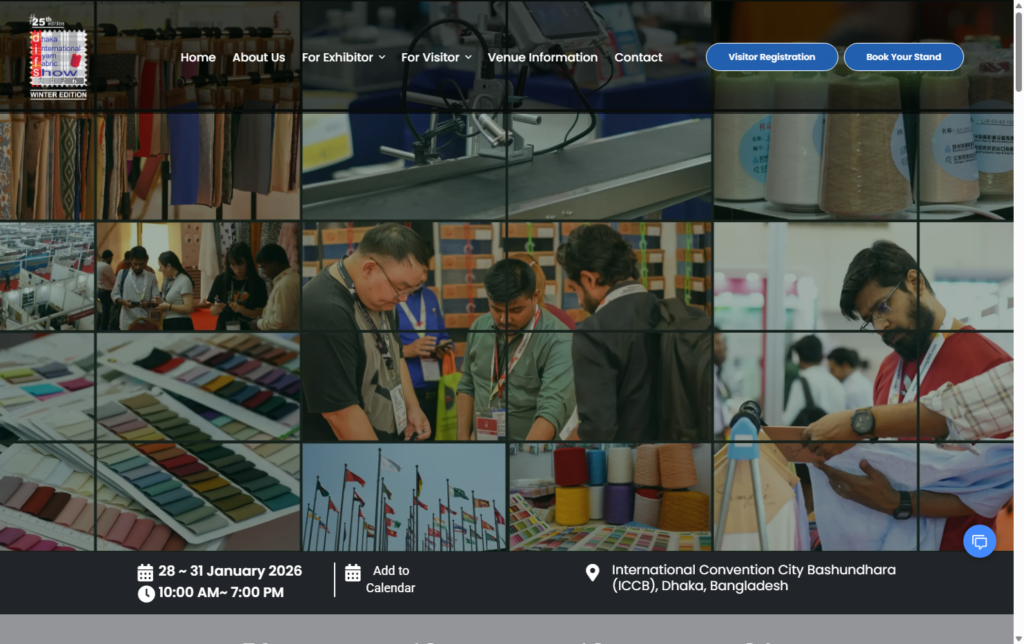The height and width of the screenshot is (644, 1024).
Task: Expand the For Visitor dropdown chevron
Action: 468,58
